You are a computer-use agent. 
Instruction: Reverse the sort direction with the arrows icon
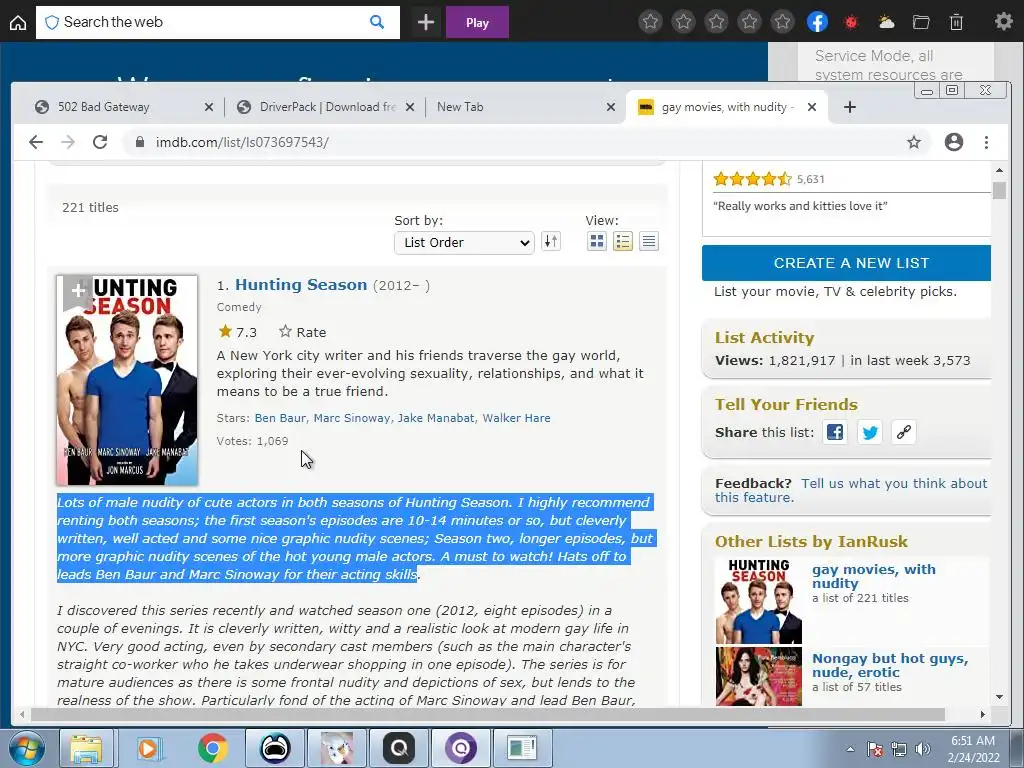(x=551, y=242)
